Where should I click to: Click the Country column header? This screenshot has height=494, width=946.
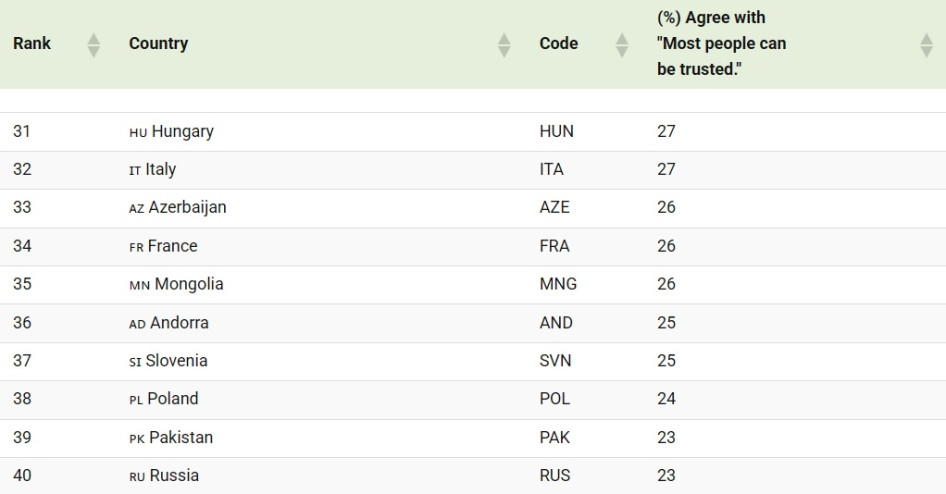coord(158,44)
